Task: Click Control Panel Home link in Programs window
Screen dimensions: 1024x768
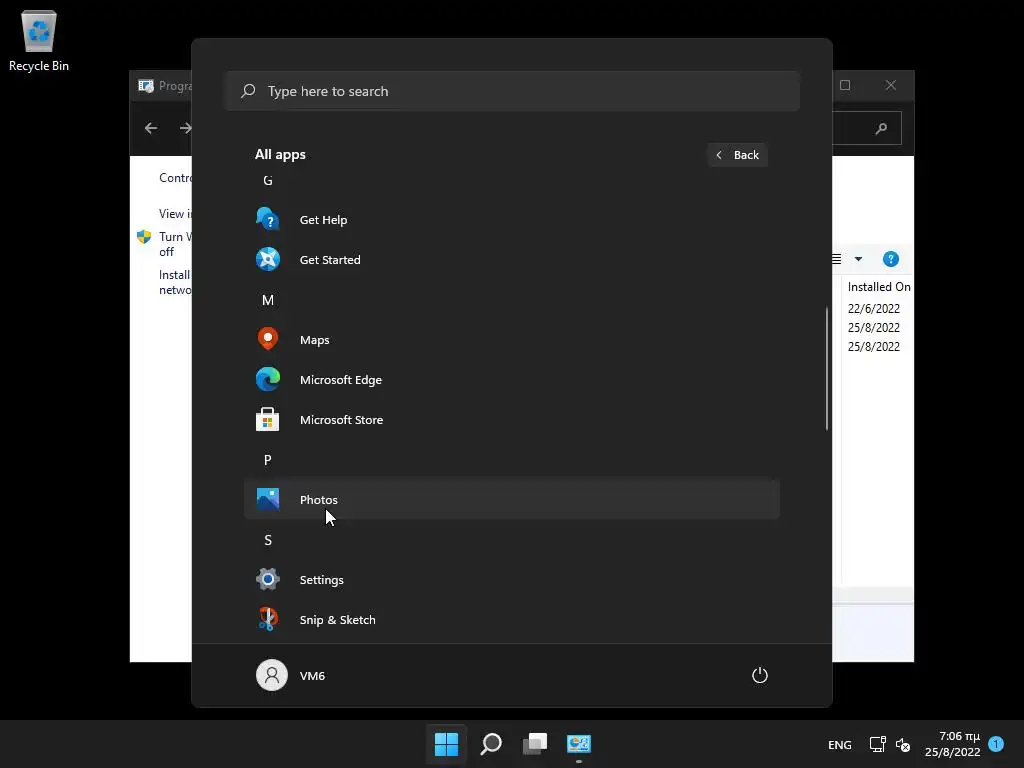Action: point(175,178)
